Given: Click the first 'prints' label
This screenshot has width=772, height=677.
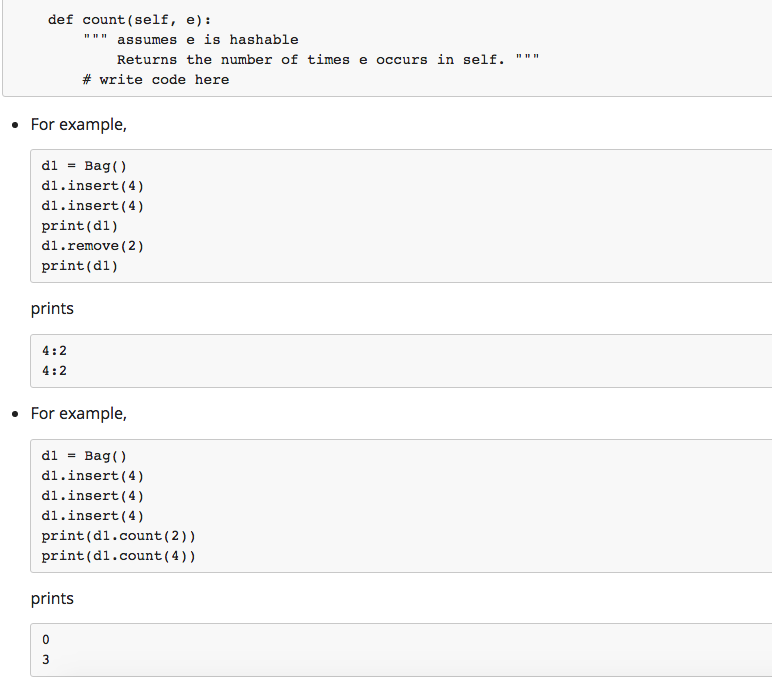Looking at the screenshot, I should coord(52,309).
